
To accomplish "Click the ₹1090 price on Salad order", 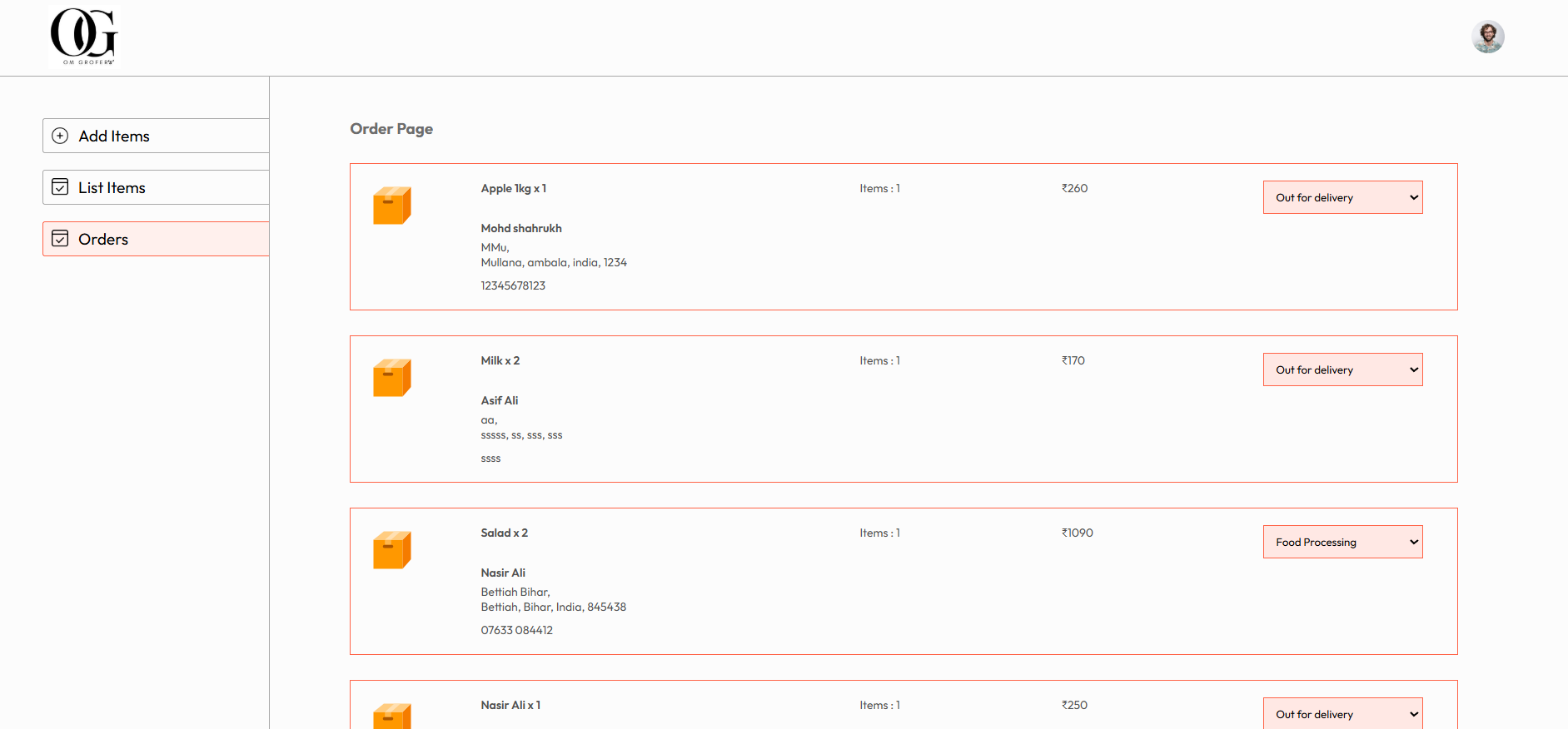I will [1077, 533].
